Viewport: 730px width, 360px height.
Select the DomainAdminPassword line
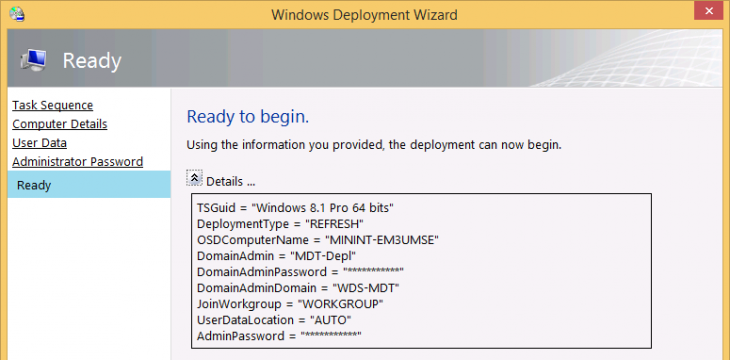click(x=300, y=272)
